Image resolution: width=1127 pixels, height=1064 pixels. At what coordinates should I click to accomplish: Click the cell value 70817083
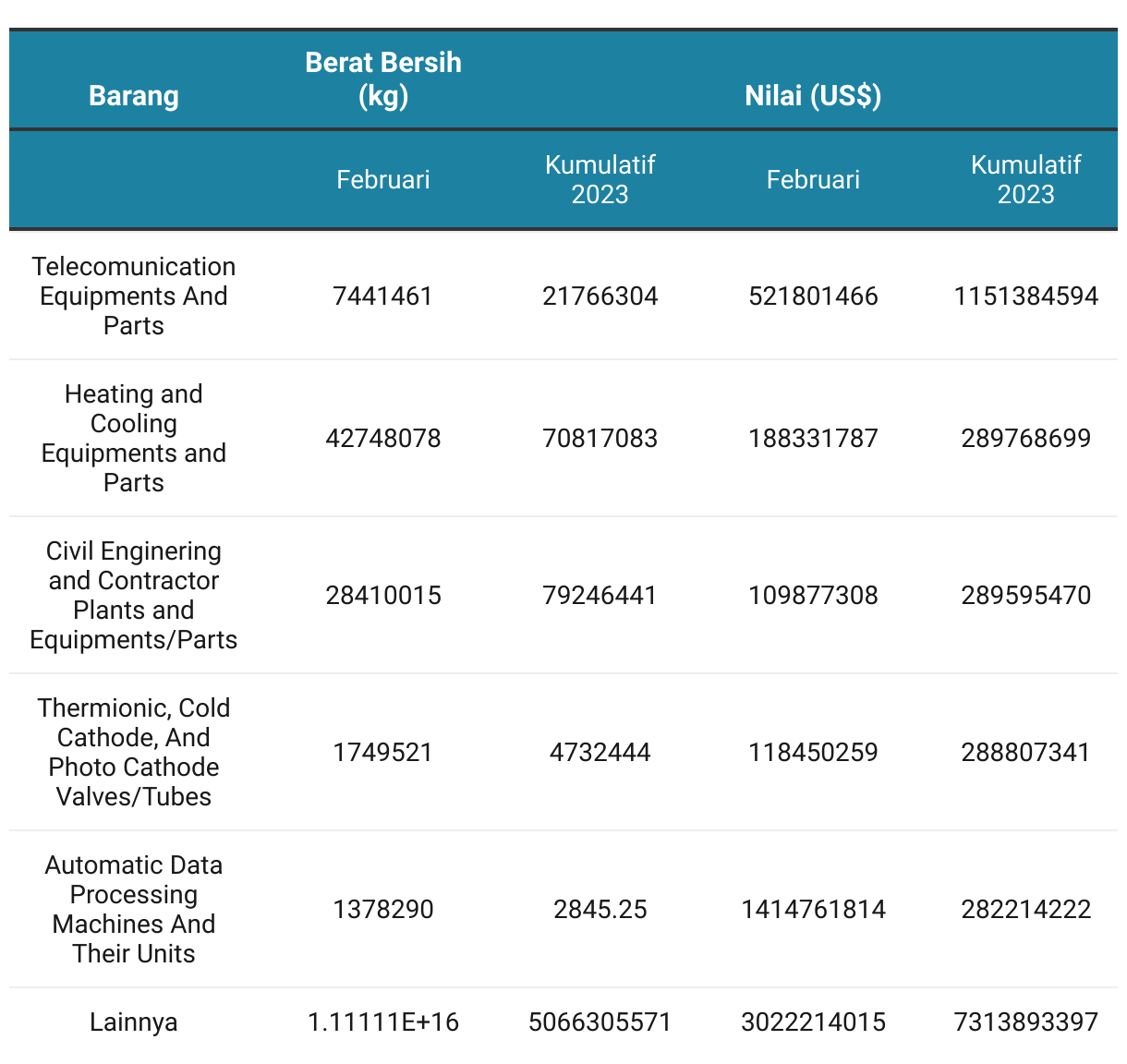click(x=600, y=438)
